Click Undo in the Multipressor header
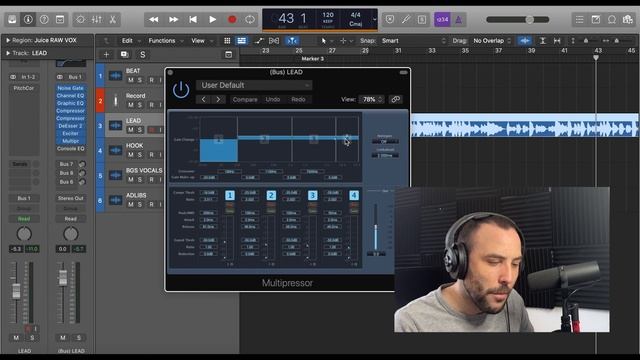This screenshot has width=640, height=360. tap(273, 99)
